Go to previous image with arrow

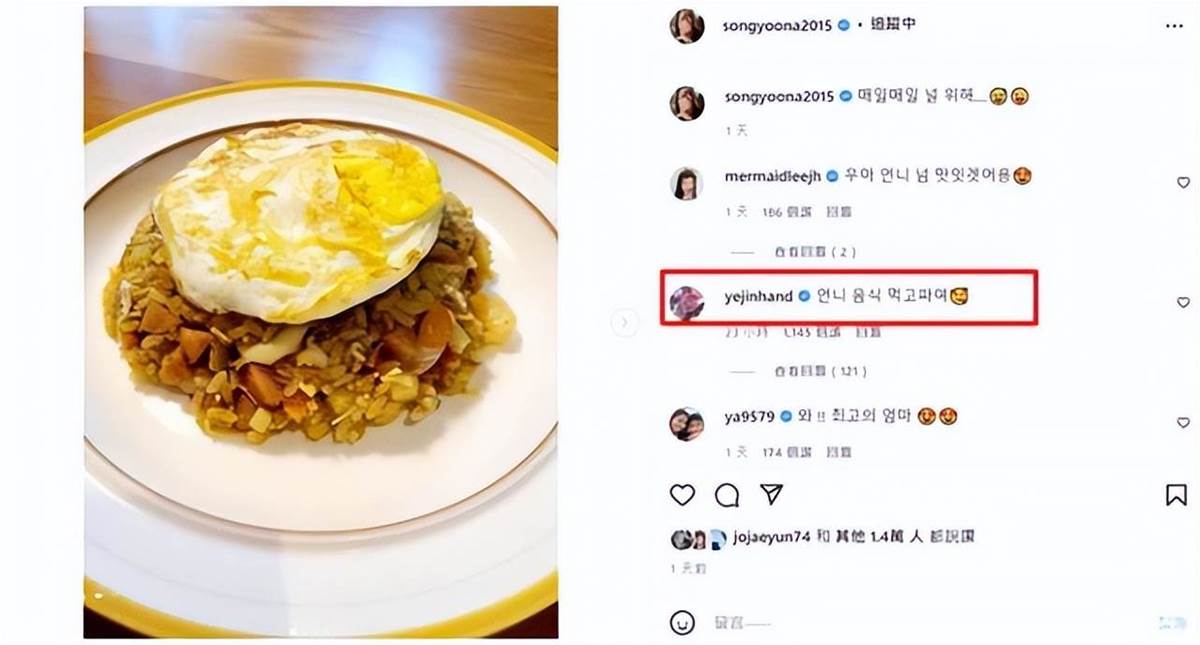point(624,322)
